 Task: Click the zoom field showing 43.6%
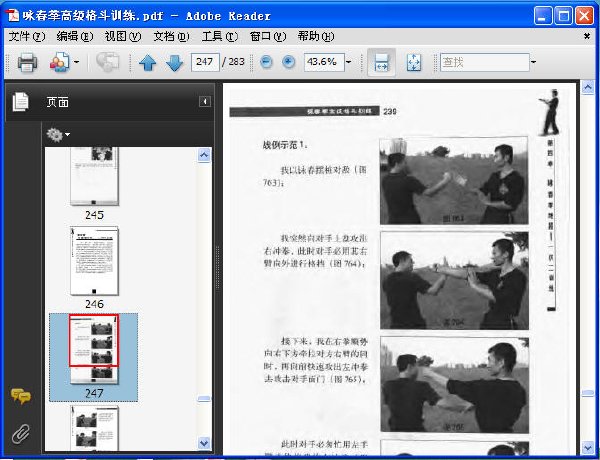[324, 62]
